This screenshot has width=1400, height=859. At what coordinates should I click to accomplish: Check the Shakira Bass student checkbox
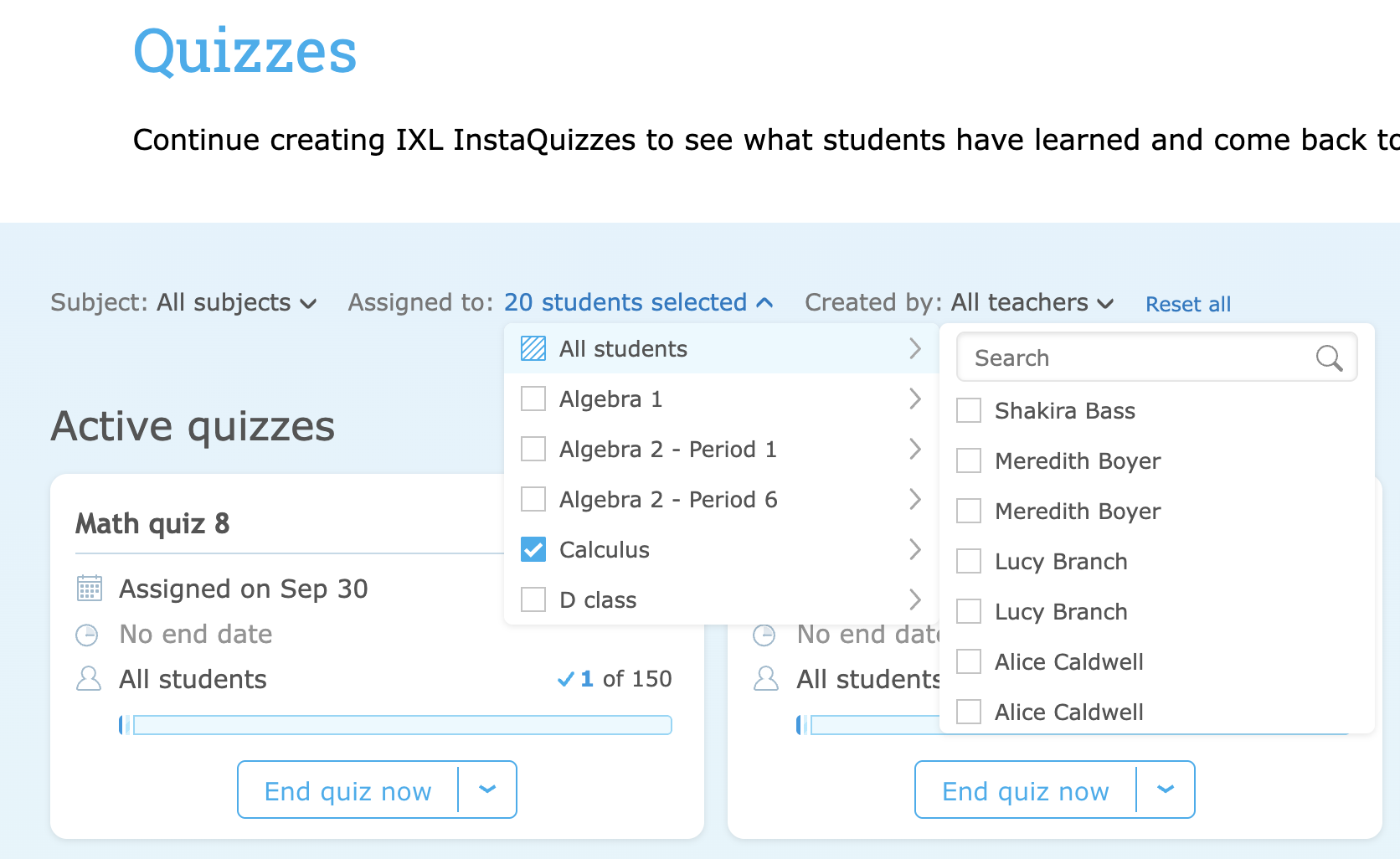click(968, 410)
